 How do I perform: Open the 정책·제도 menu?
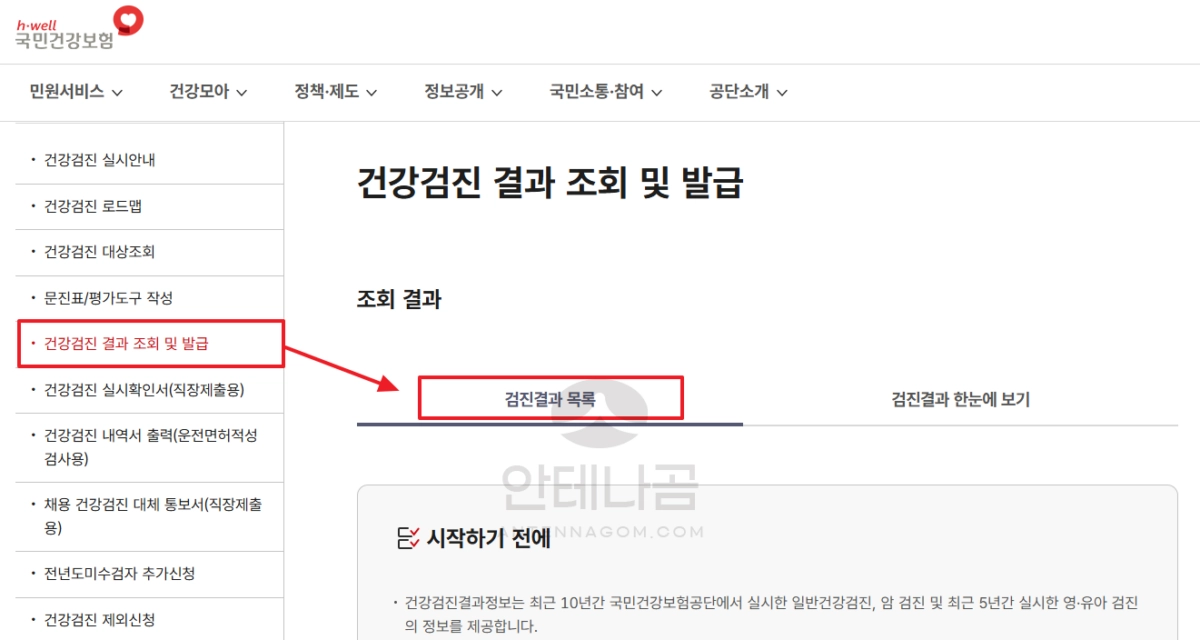335,92
